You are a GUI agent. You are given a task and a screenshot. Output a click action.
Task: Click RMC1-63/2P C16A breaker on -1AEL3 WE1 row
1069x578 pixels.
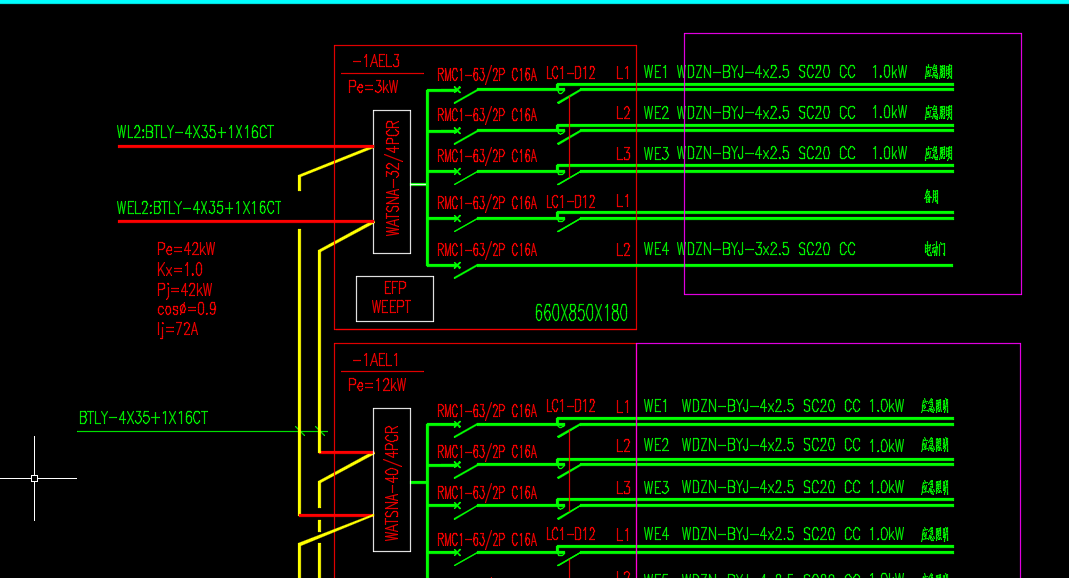487,75
